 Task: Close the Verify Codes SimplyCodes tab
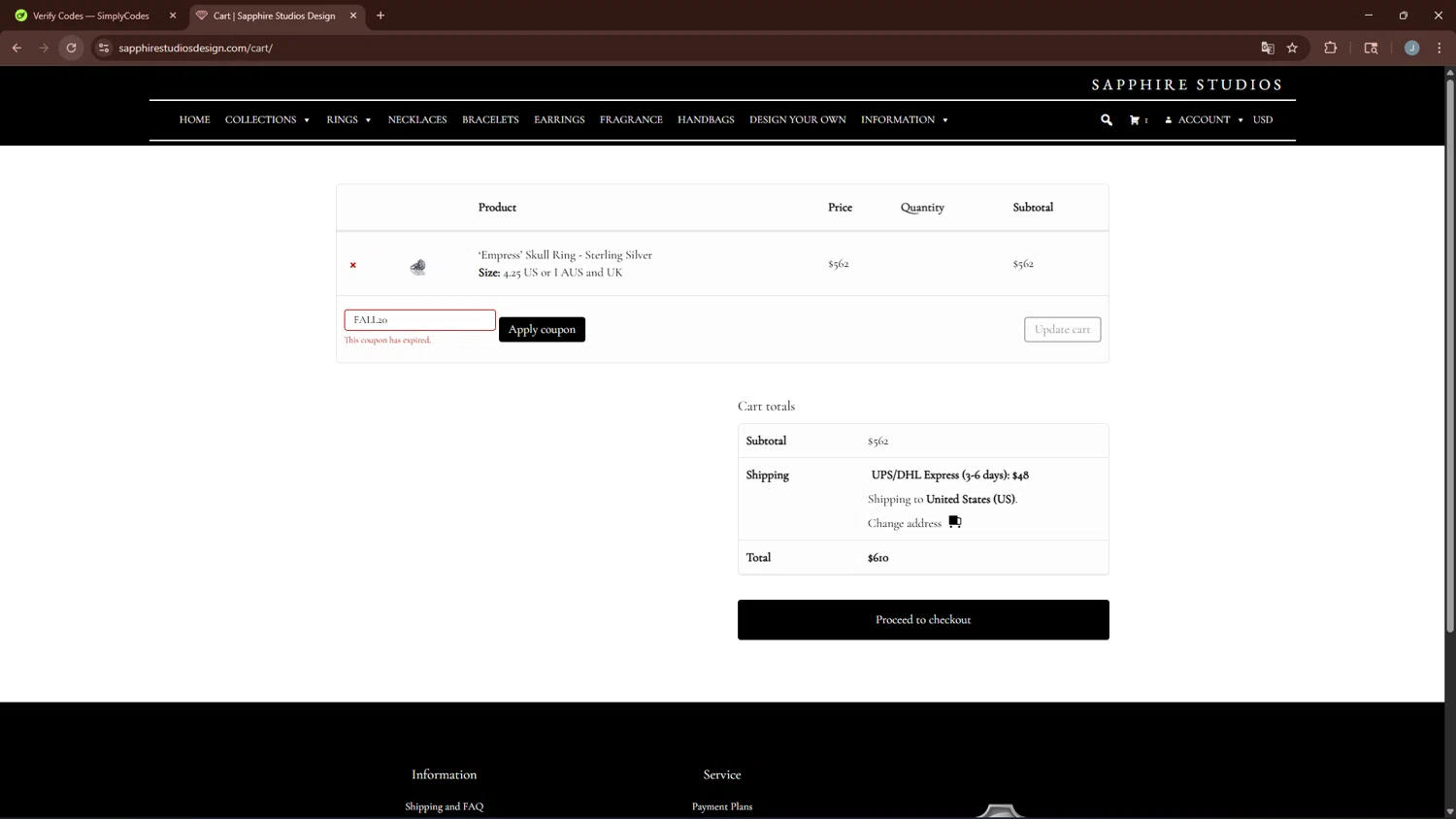tap(173, 16)
